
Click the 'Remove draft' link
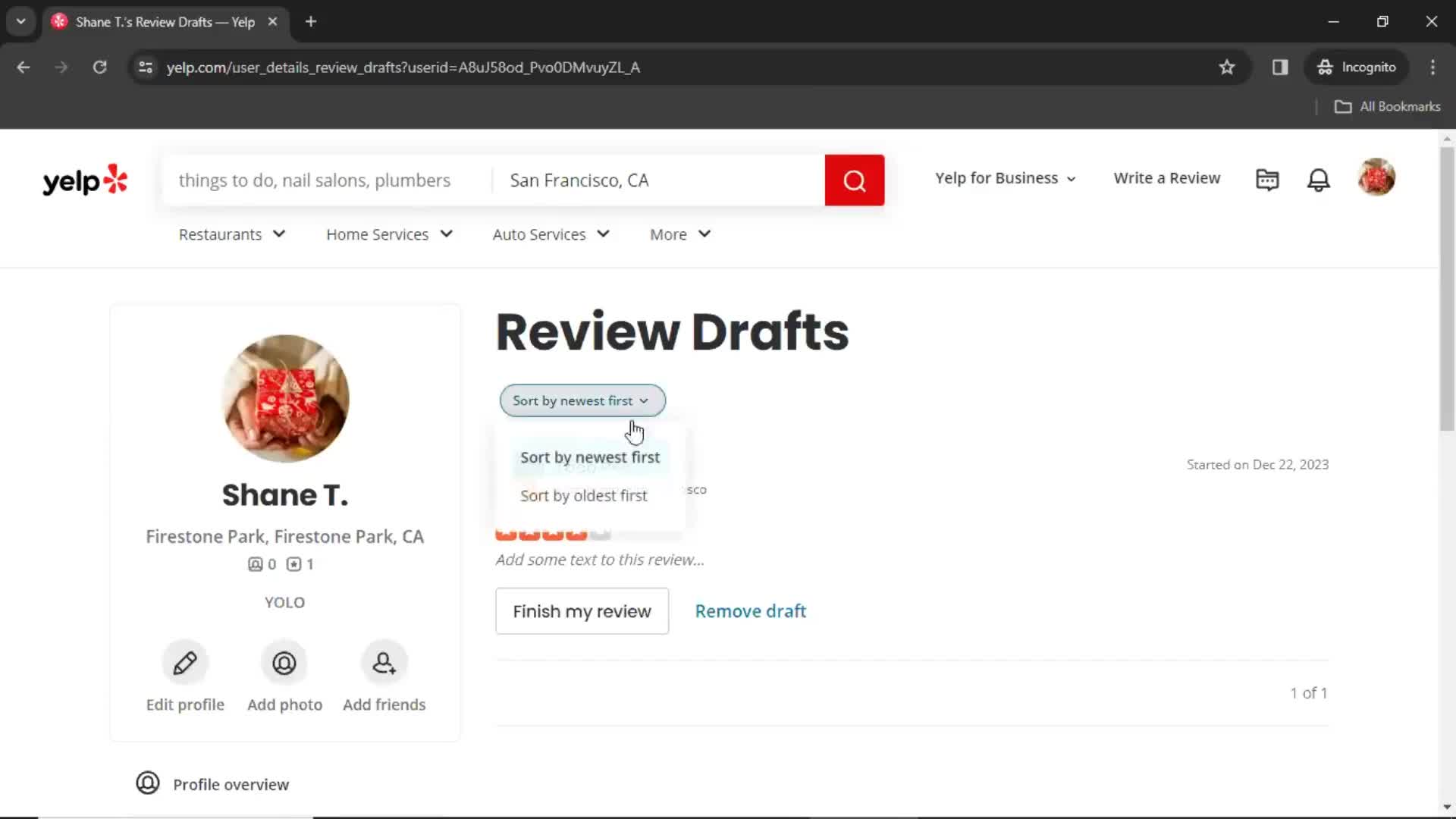tap(750, 611)
